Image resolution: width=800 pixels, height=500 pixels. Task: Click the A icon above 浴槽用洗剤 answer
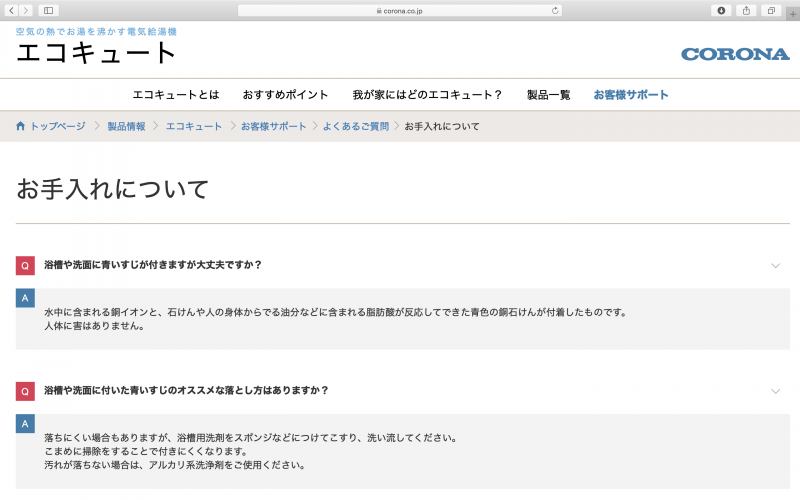click(25, 423)
